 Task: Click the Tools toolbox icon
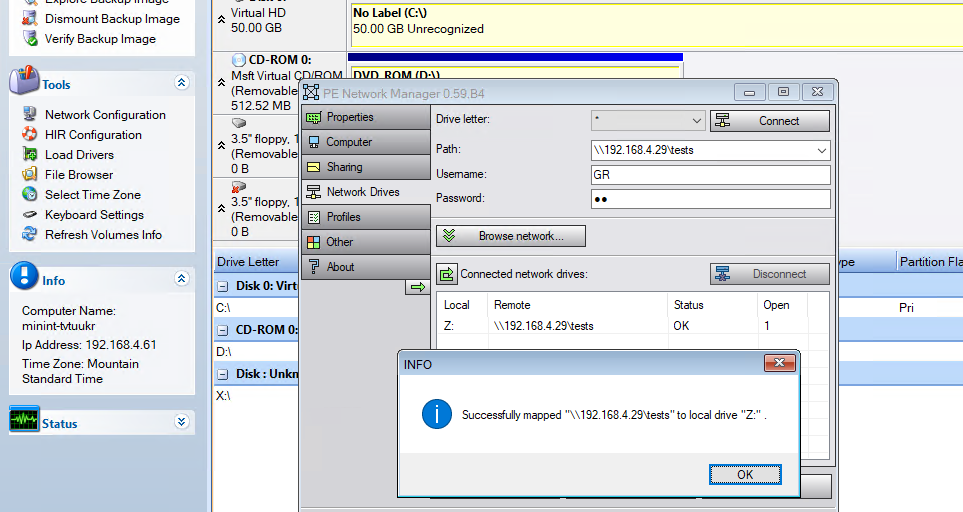[x=24, y=80]
